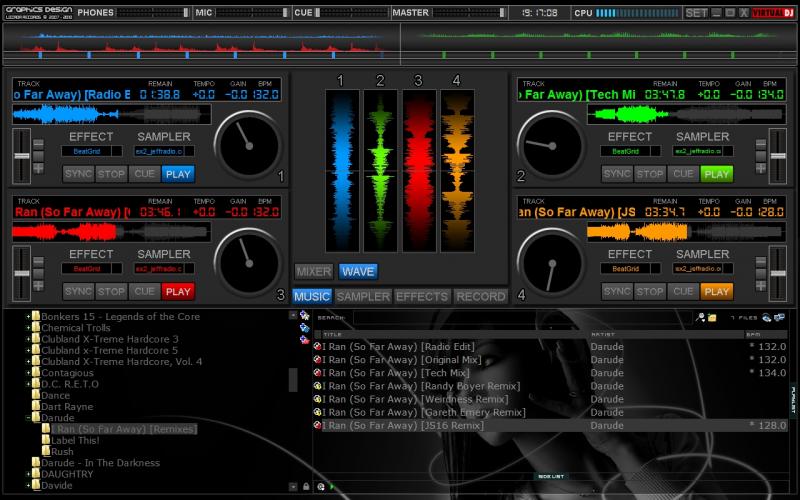
Task: Click the blue virtual folder icon
Action: coord(305,327)
